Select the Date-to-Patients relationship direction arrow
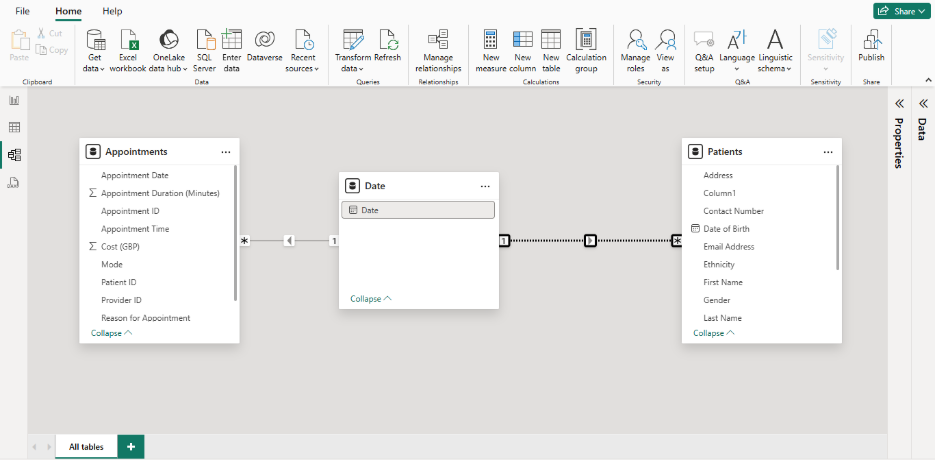The height and width of the screenshot is (460, 936). pos(590,240)
